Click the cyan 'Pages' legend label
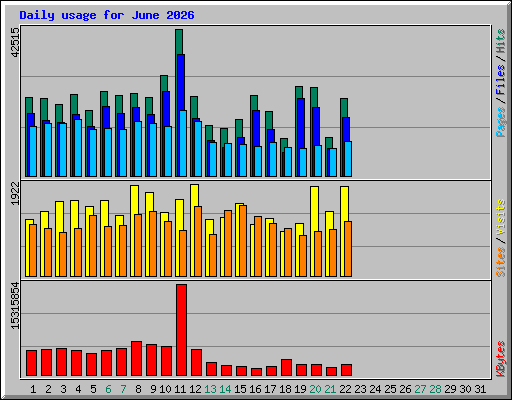 tap(501, 122)
